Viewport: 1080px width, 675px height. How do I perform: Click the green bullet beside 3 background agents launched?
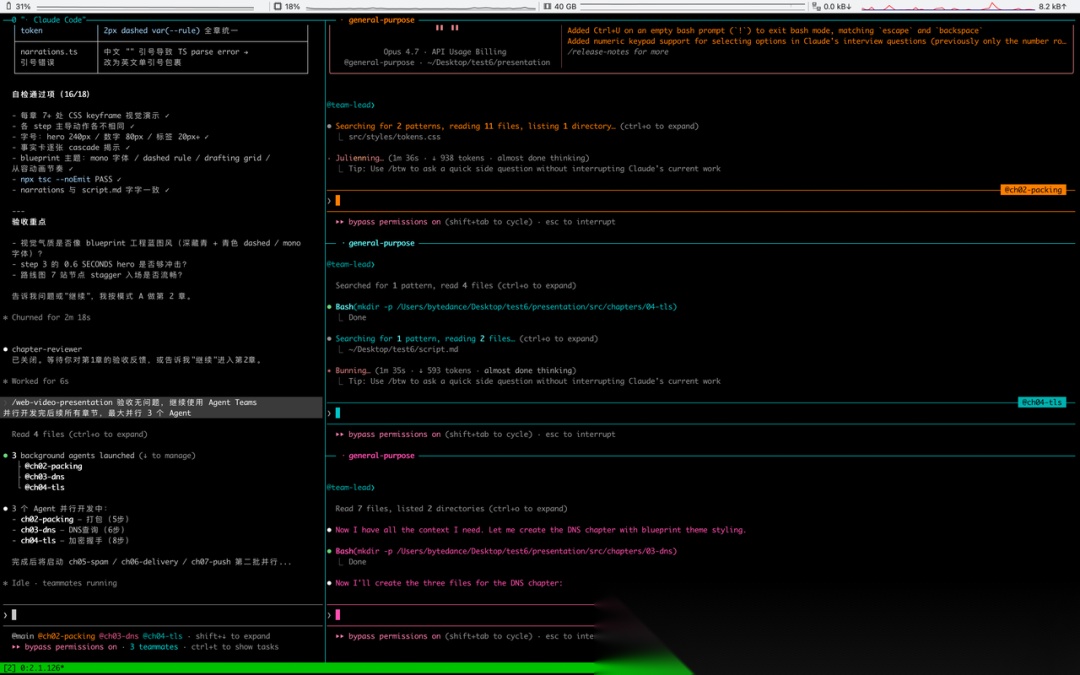coord(6,455)
